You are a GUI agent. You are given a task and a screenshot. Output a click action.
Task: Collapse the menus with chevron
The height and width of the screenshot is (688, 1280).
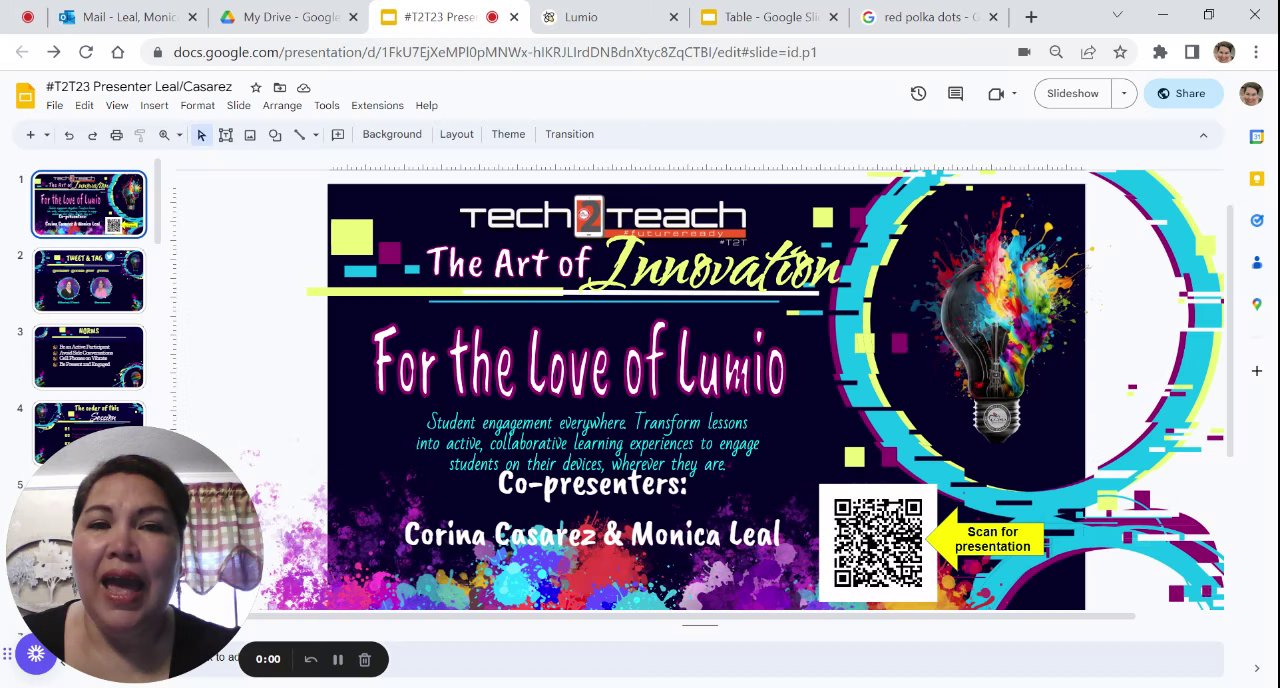[1203, 135]
